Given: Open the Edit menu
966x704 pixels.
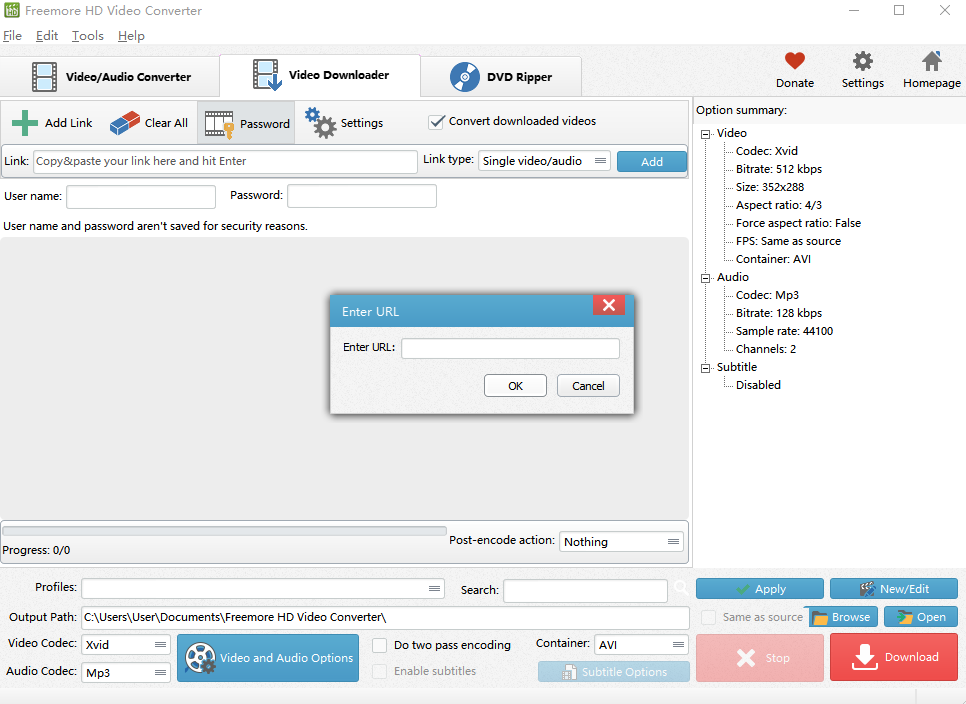Looking at the screenshot, I should pyautogui.click(x=47, y=36).
